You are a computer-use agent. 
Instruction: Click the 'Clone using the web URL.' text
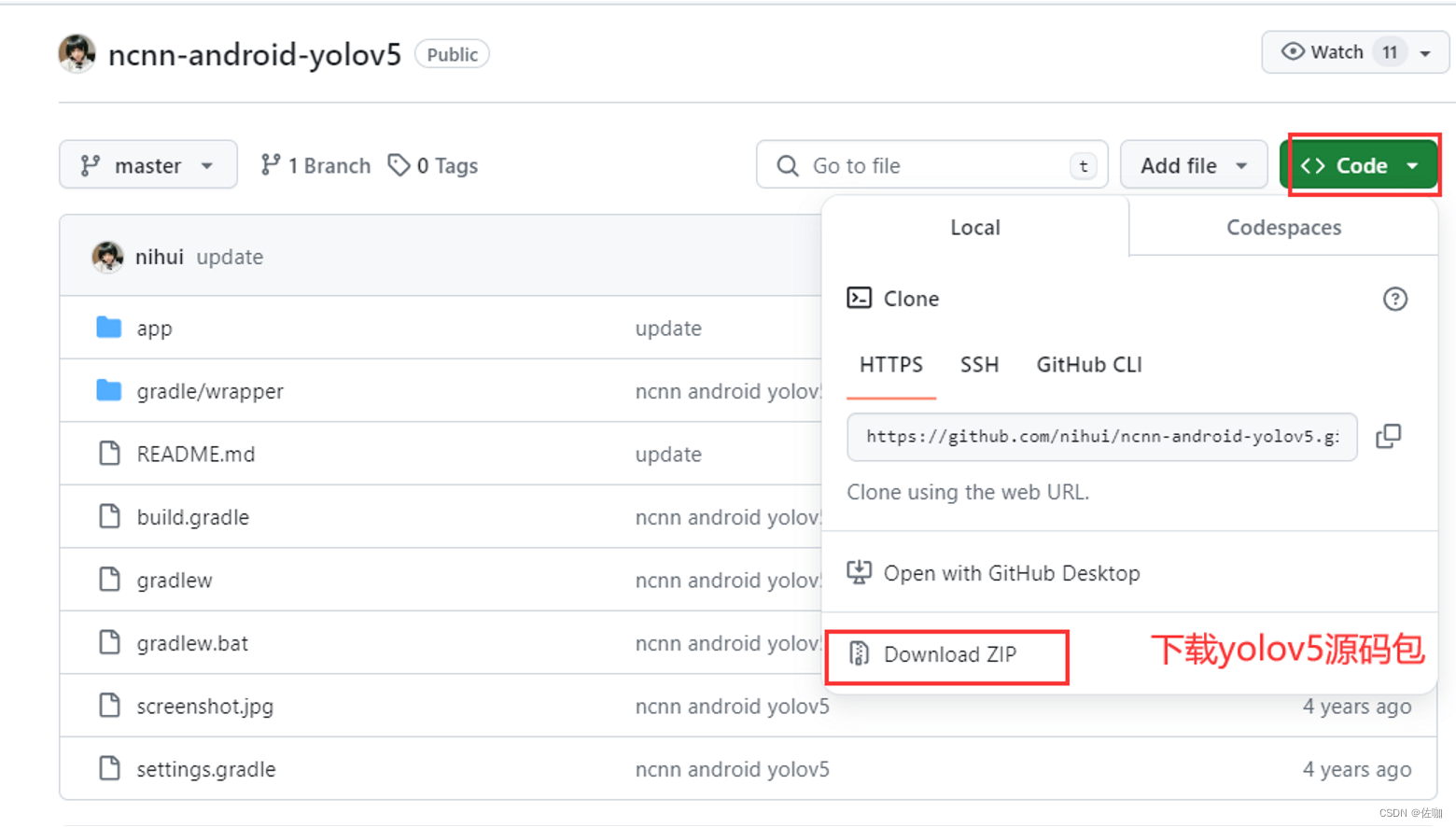[x=968, y=492]
